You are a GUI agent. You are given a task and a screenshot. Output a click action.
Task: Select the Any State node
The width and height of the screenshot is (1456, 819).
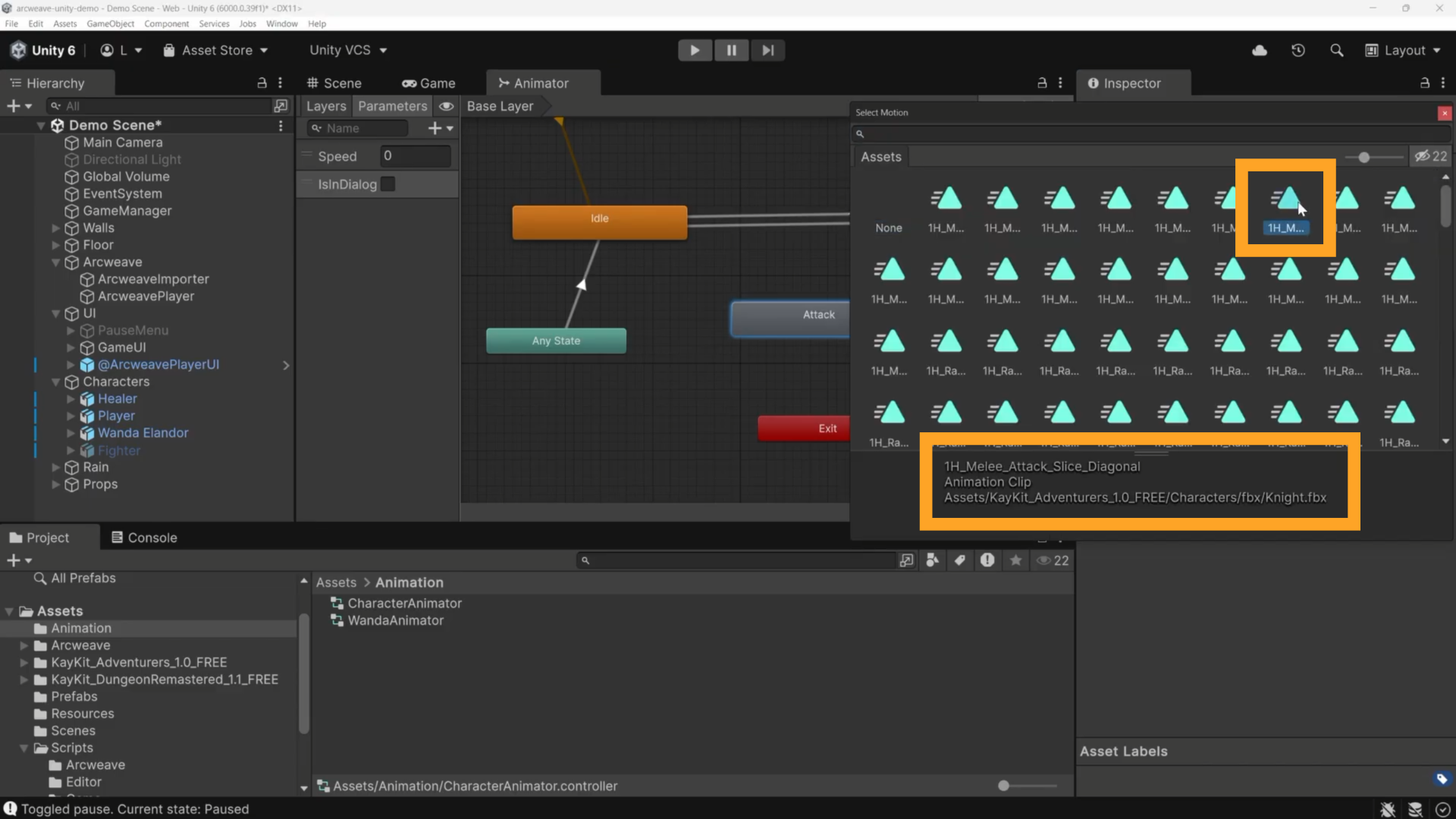click(x=556, y=340)
